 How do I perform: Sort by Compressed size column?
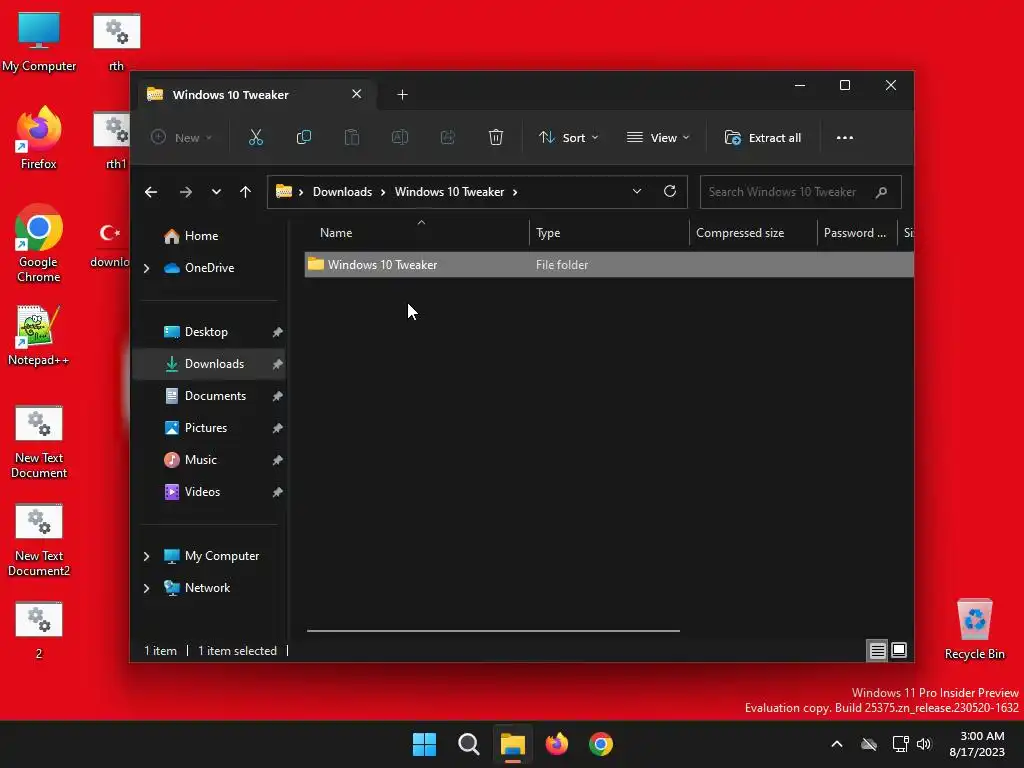coord(753,233)
